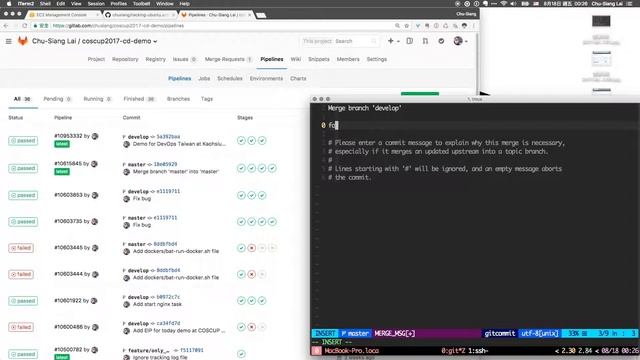Screen dimensions: 640x360
Task: Select the Charts sub-navigation link
Action: coord(298,78)
